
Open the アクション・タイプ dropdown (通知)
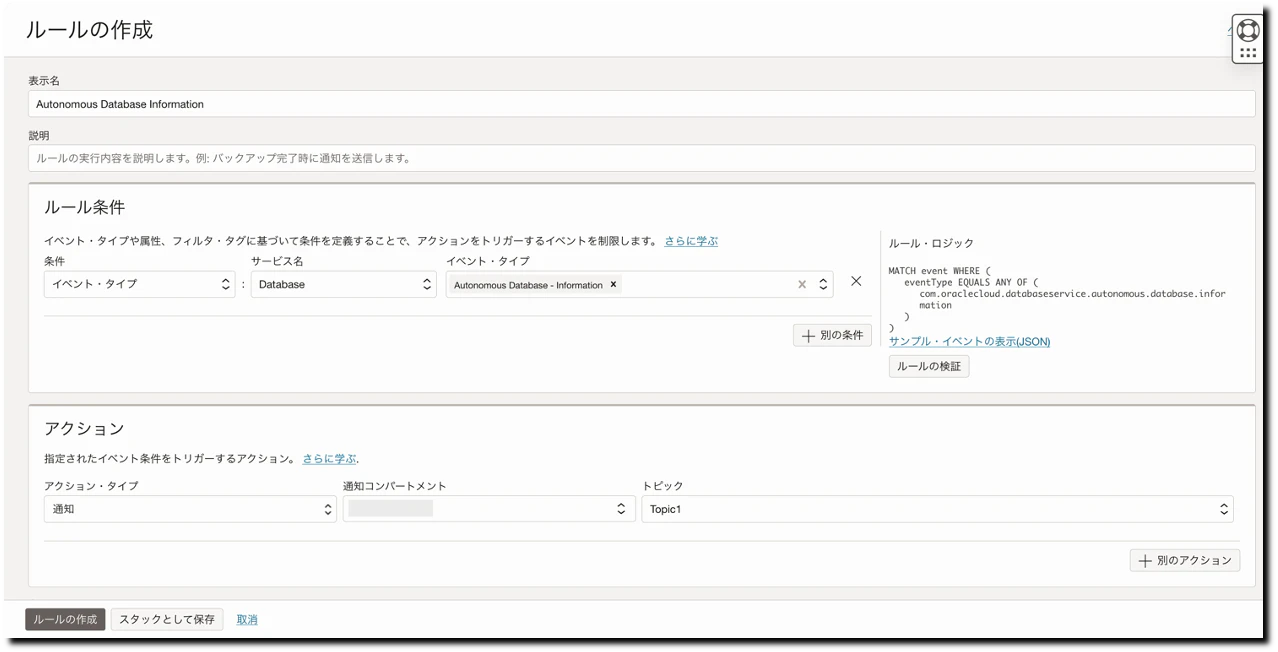(x=190, y=509)
